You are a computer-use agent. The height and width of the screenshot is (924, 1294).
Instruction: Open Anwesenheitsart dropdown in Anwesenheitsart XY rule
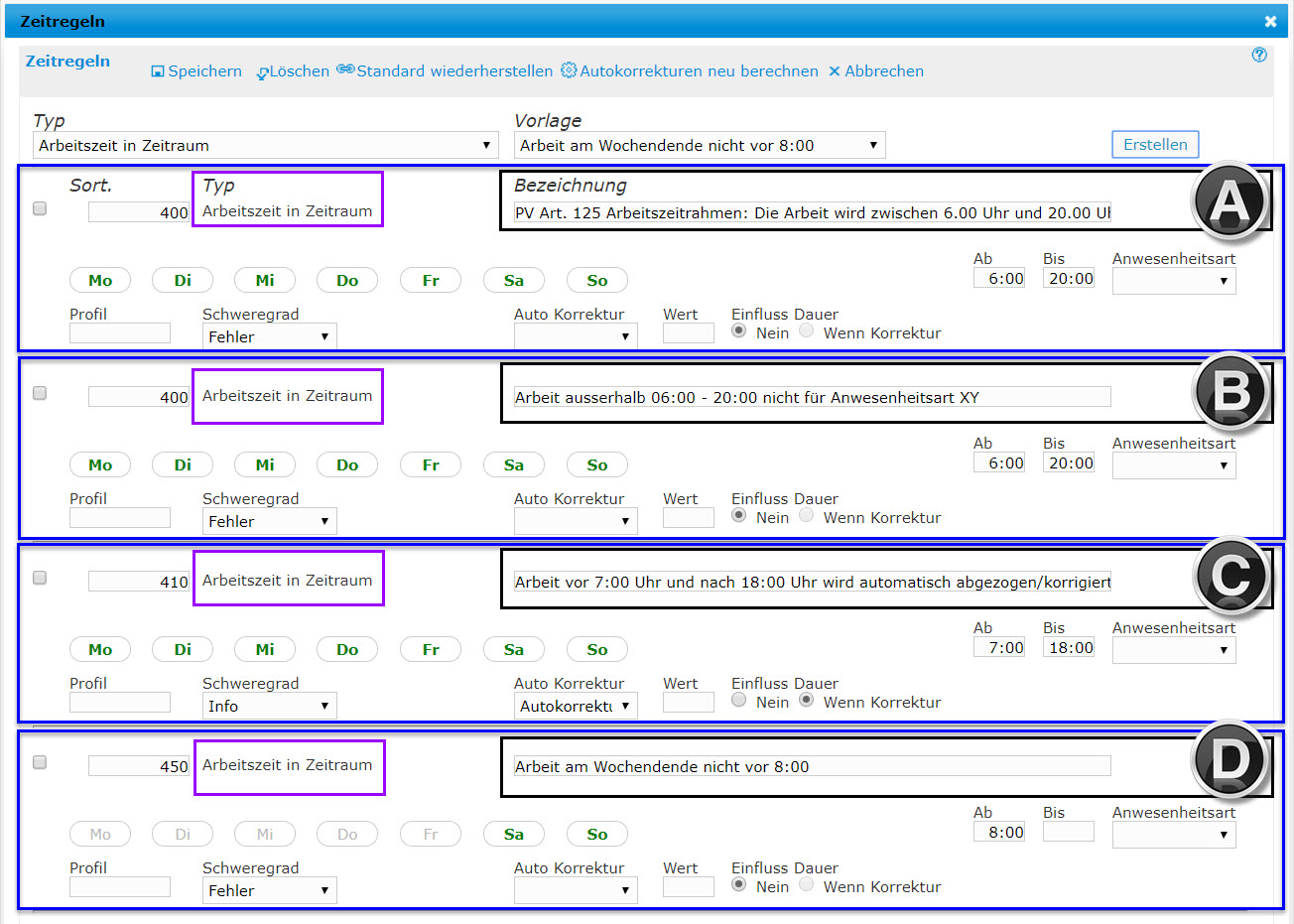click(1174, 465)
